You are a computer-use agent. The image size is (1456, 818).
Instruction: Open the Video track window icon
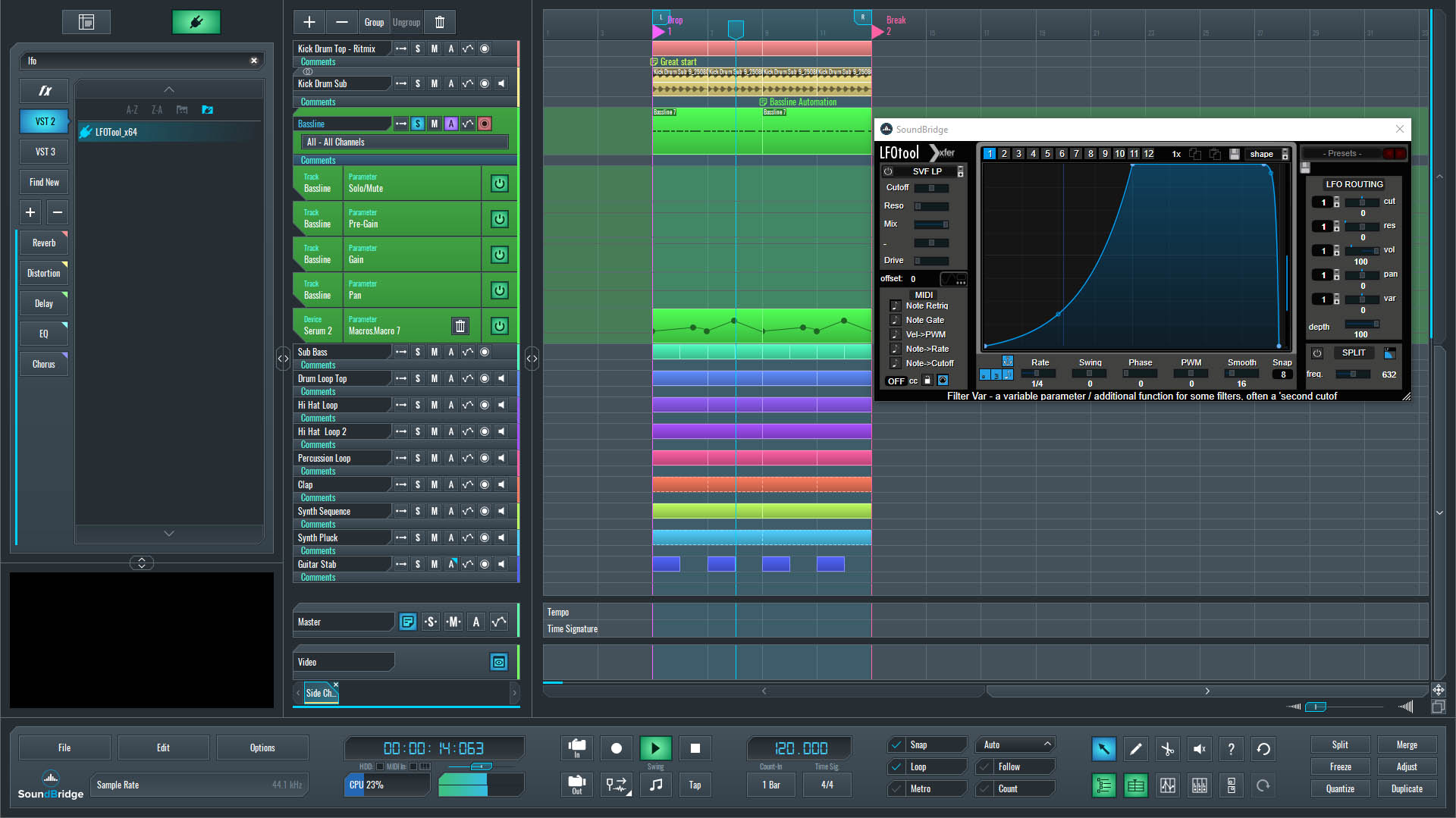[x=499, y=662]
